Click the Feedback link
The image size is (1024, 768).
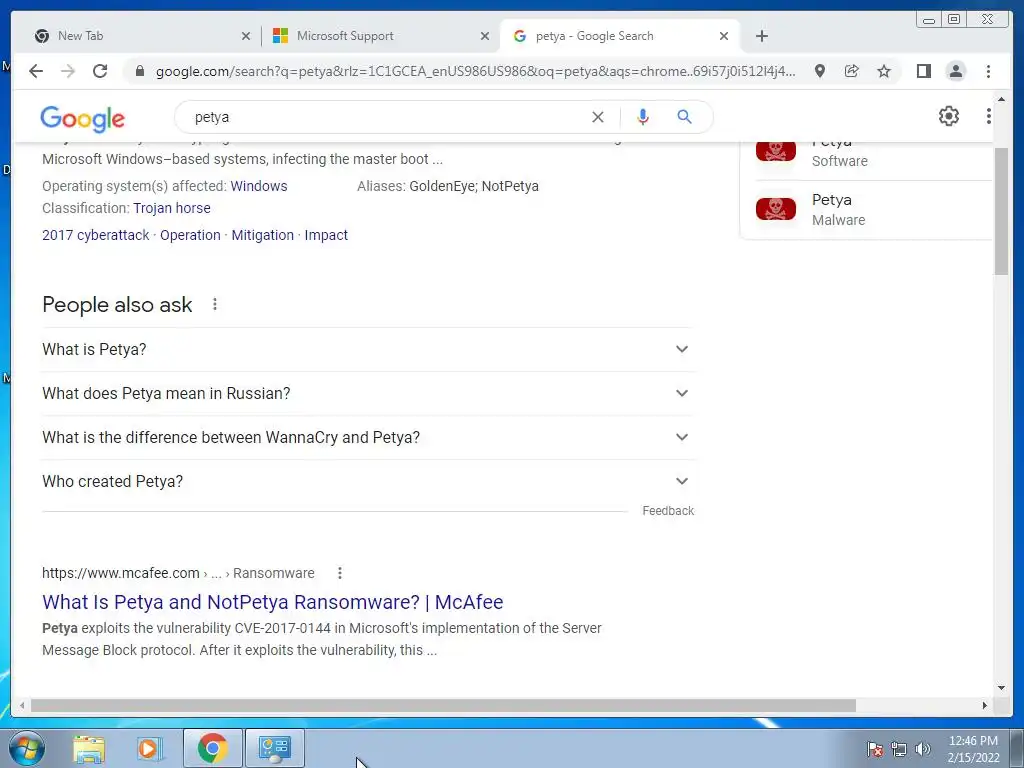click(668, 511)
